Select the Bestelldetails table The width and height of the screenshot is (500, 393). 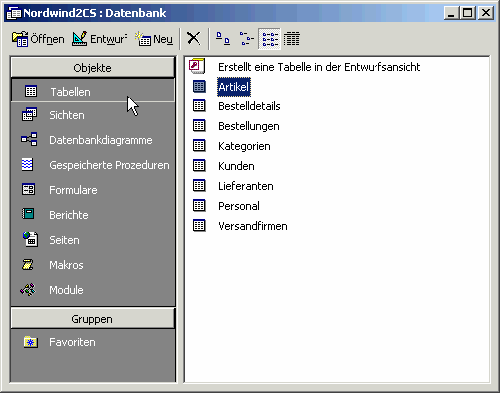tap(249, 106)
